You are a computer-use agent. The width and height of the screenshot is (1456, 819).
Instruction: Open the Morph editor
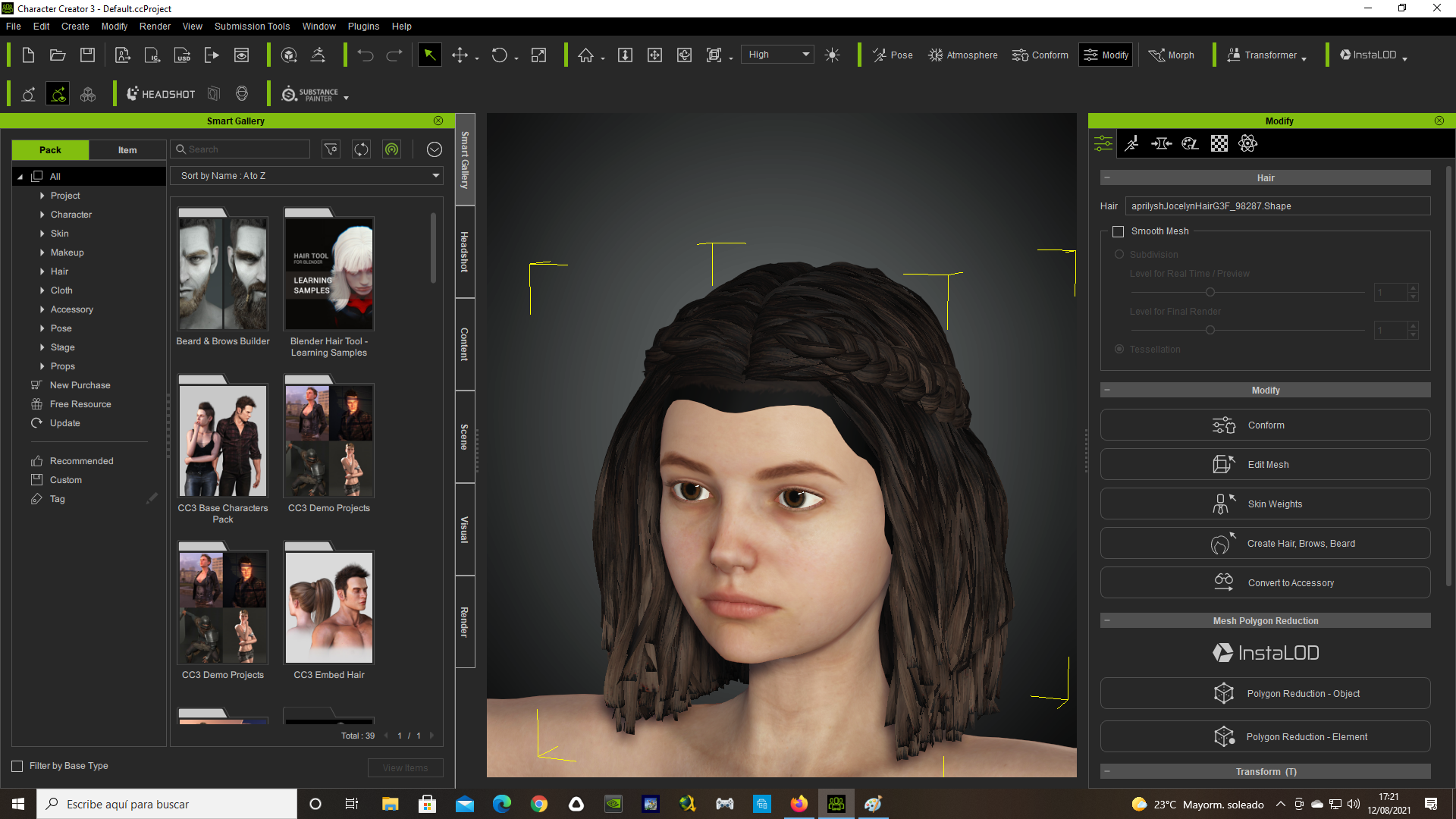coord(1171,55)
